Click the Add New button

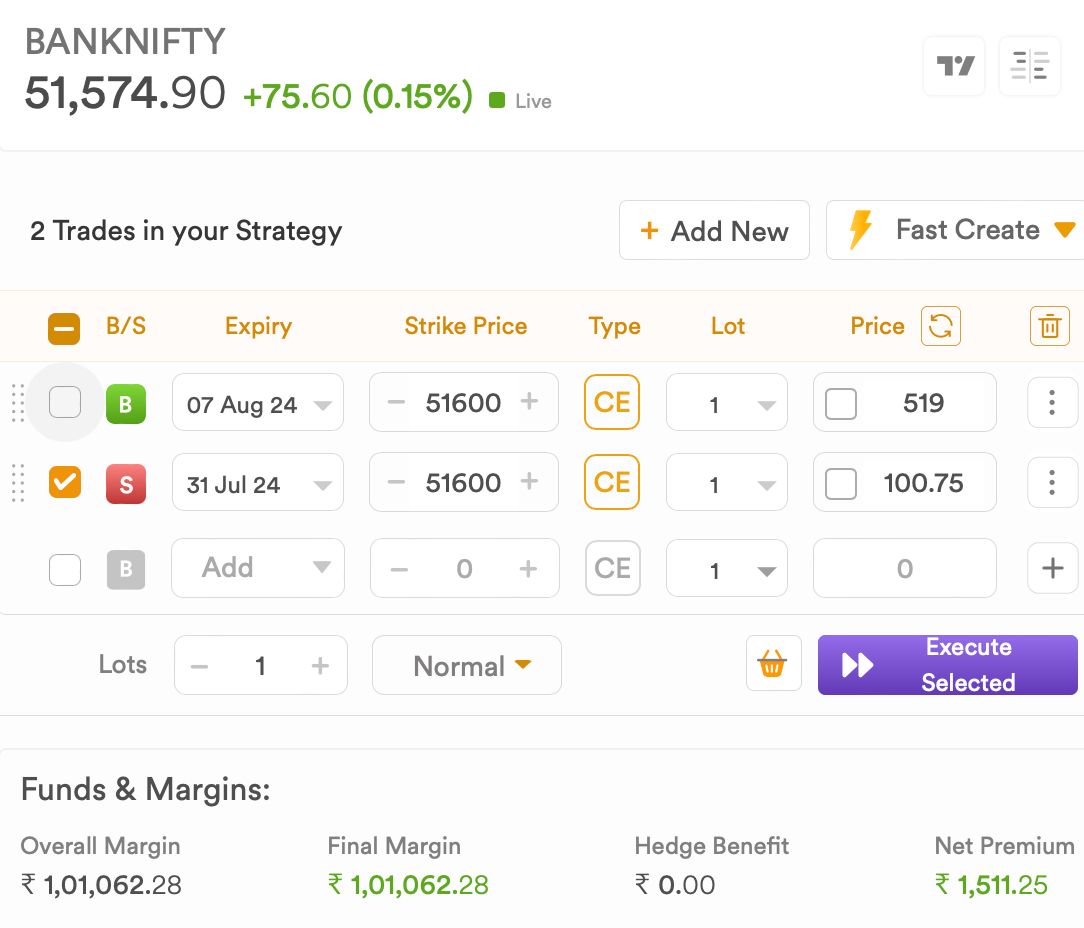pyautogui.click(x=714, y=230)
